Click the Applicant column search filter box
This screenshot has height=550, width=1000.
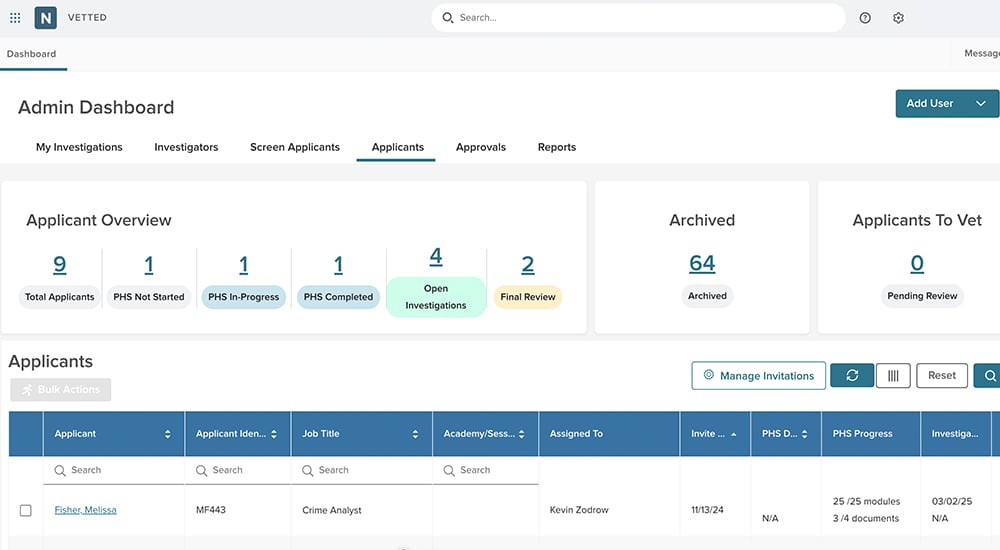coord(115,470)
